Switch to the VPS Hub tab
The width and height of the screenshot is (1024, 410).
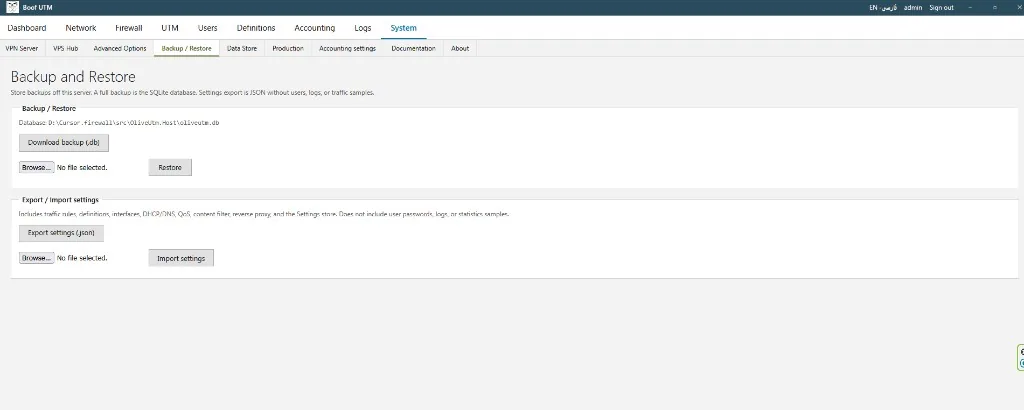[66, 48]
